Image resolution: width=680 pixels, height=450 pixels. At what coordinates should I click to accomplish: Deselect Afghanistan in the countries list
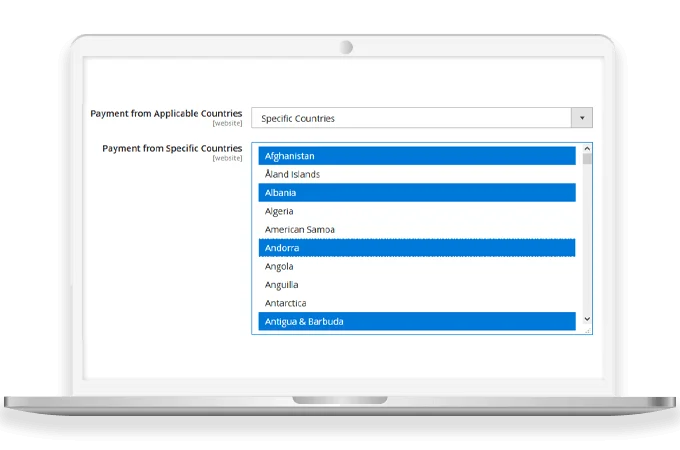coord(416,156)
